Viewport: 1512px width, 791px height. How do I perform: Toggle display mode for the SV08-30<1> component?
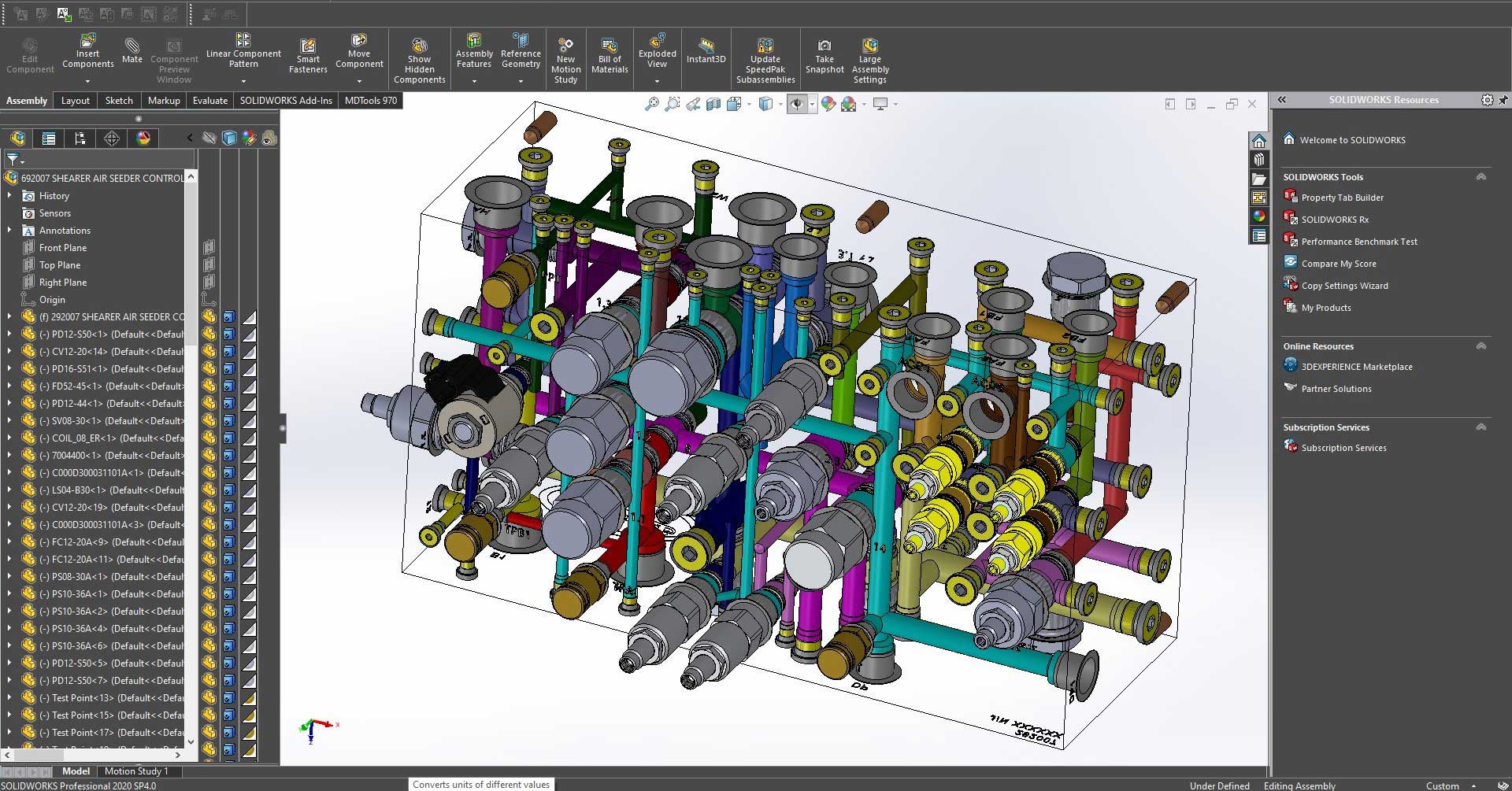[x=228, y=420]
